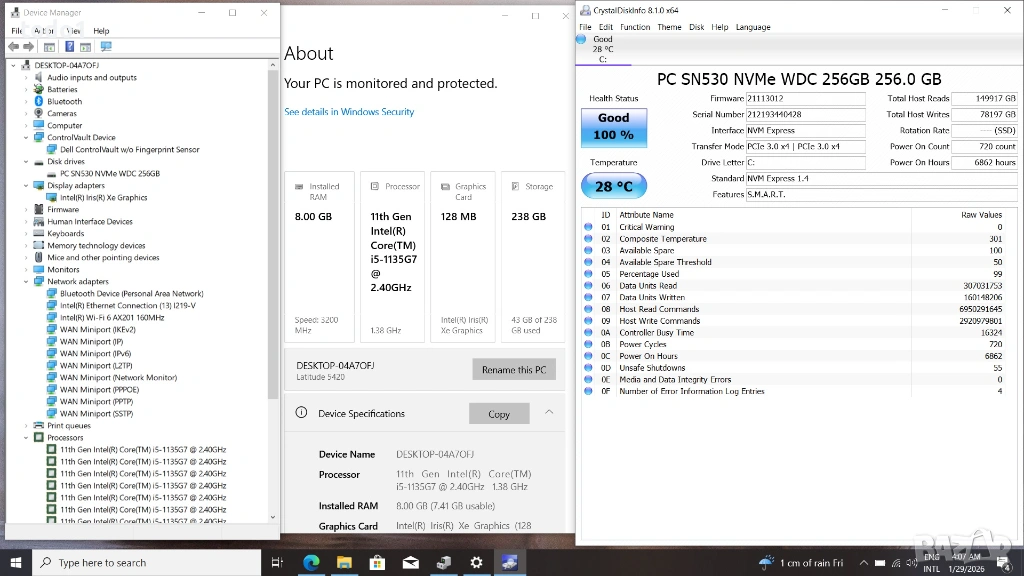
Task: Select PC SN530 NVMe WDC 256GB disk drive
Action: [x=109, y=174]
